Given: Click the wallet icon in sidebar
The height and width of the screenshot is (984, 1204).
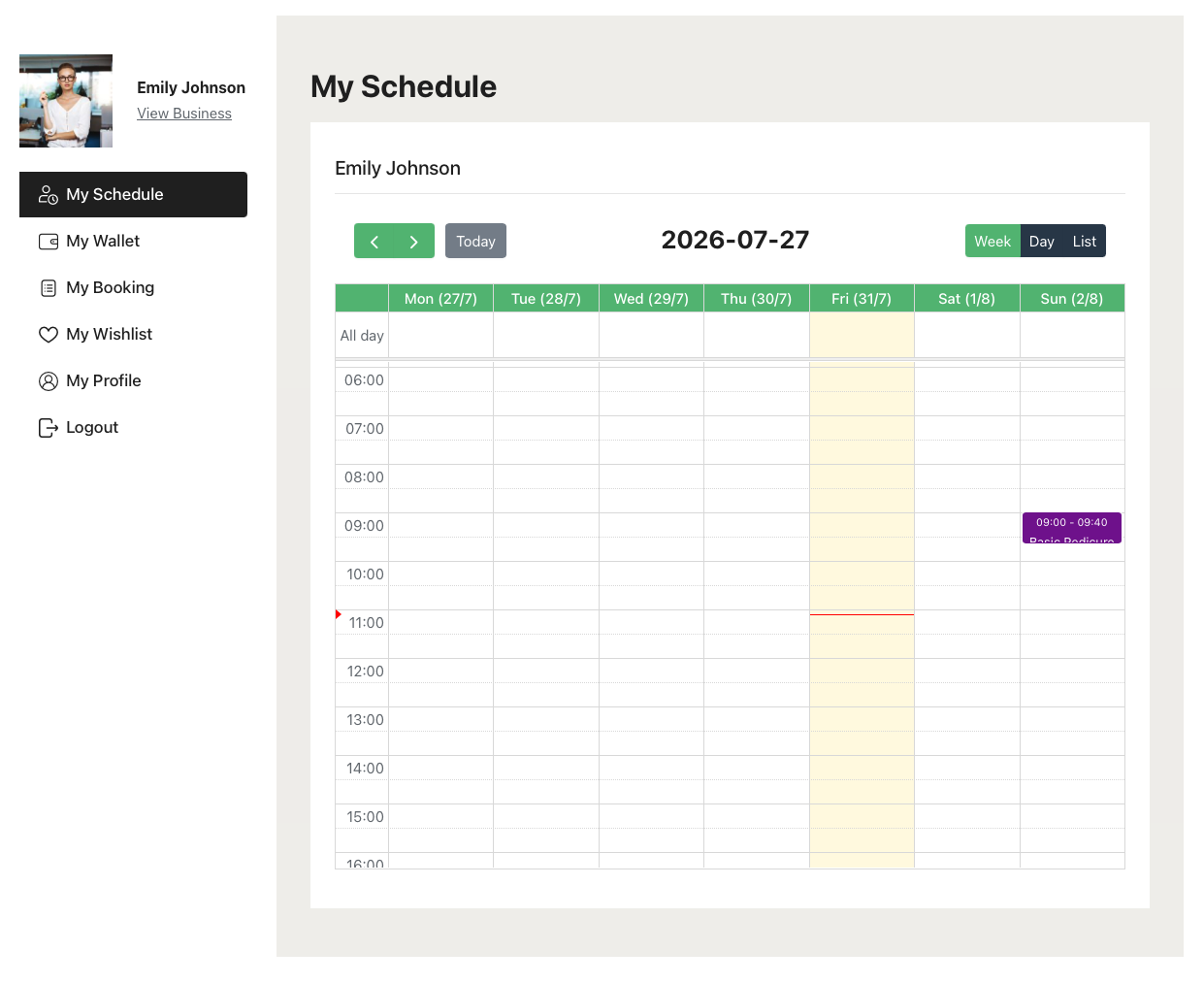Looking at the screenshot, I should [49, 242].
